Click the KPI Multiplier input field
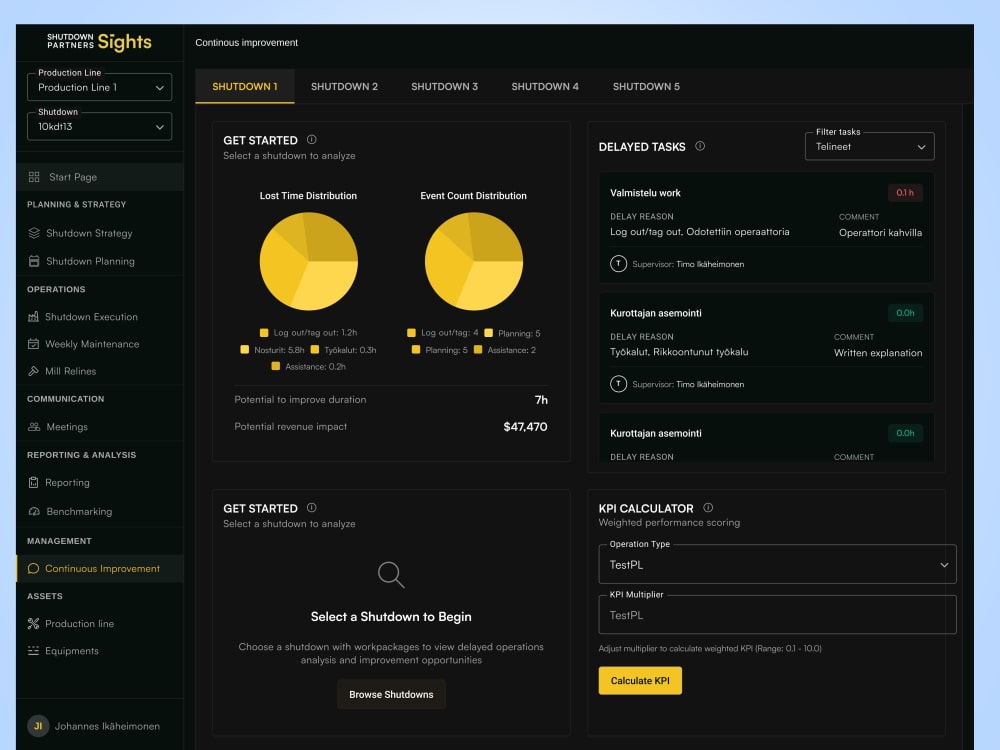 tap(777, 615)
